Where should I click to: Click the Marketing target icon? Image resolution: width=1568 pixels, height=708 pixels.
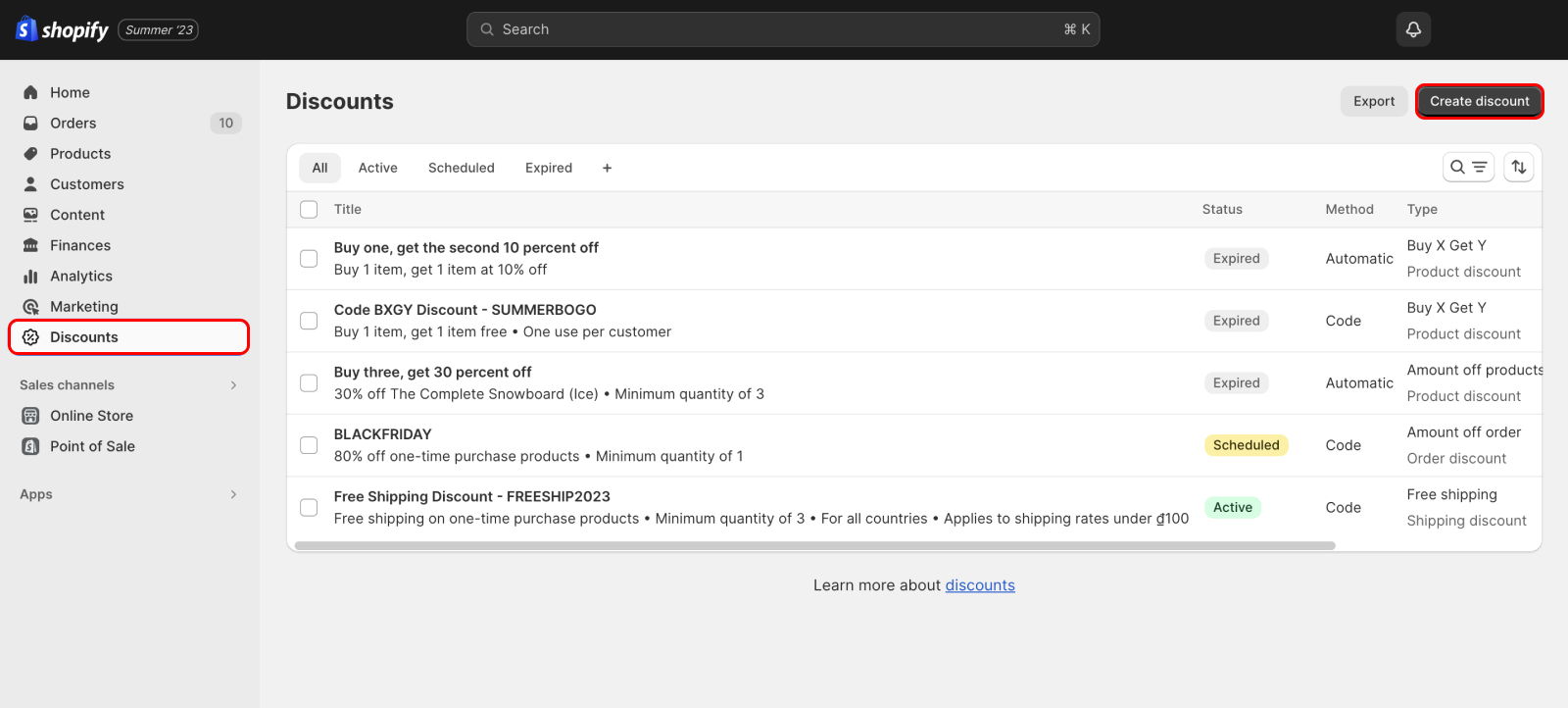coord(30,306)
